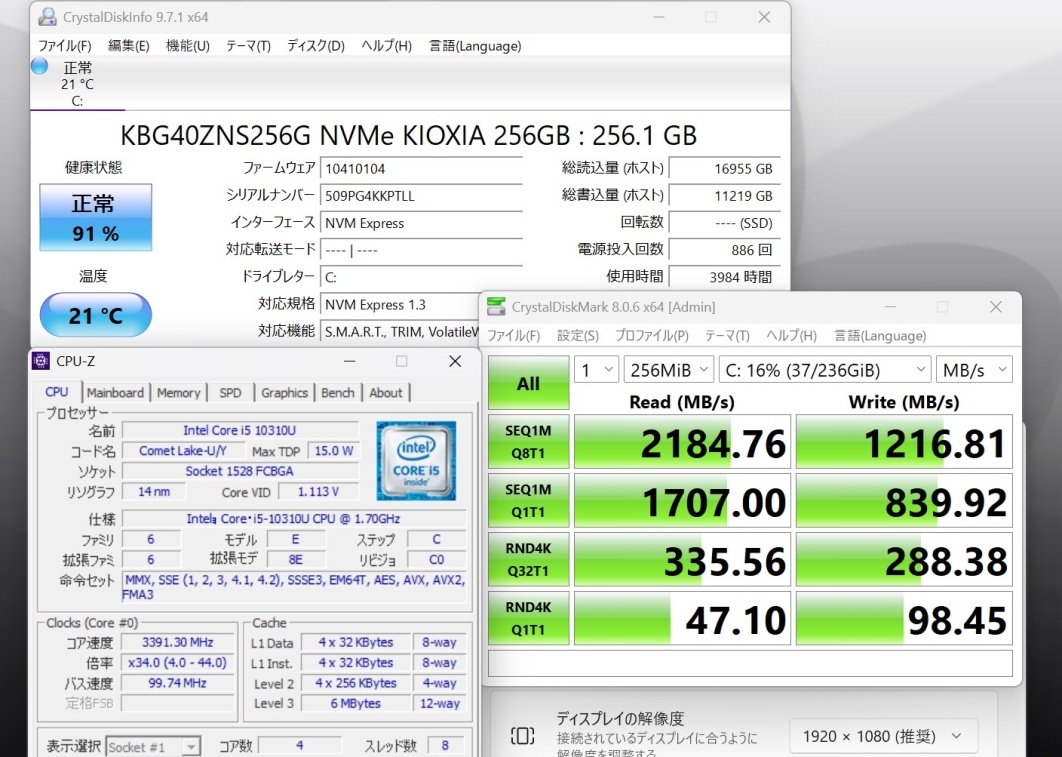Open the Graphics tab in CPU-Z
The image size is (1062, 757).
tap(284, 393)
